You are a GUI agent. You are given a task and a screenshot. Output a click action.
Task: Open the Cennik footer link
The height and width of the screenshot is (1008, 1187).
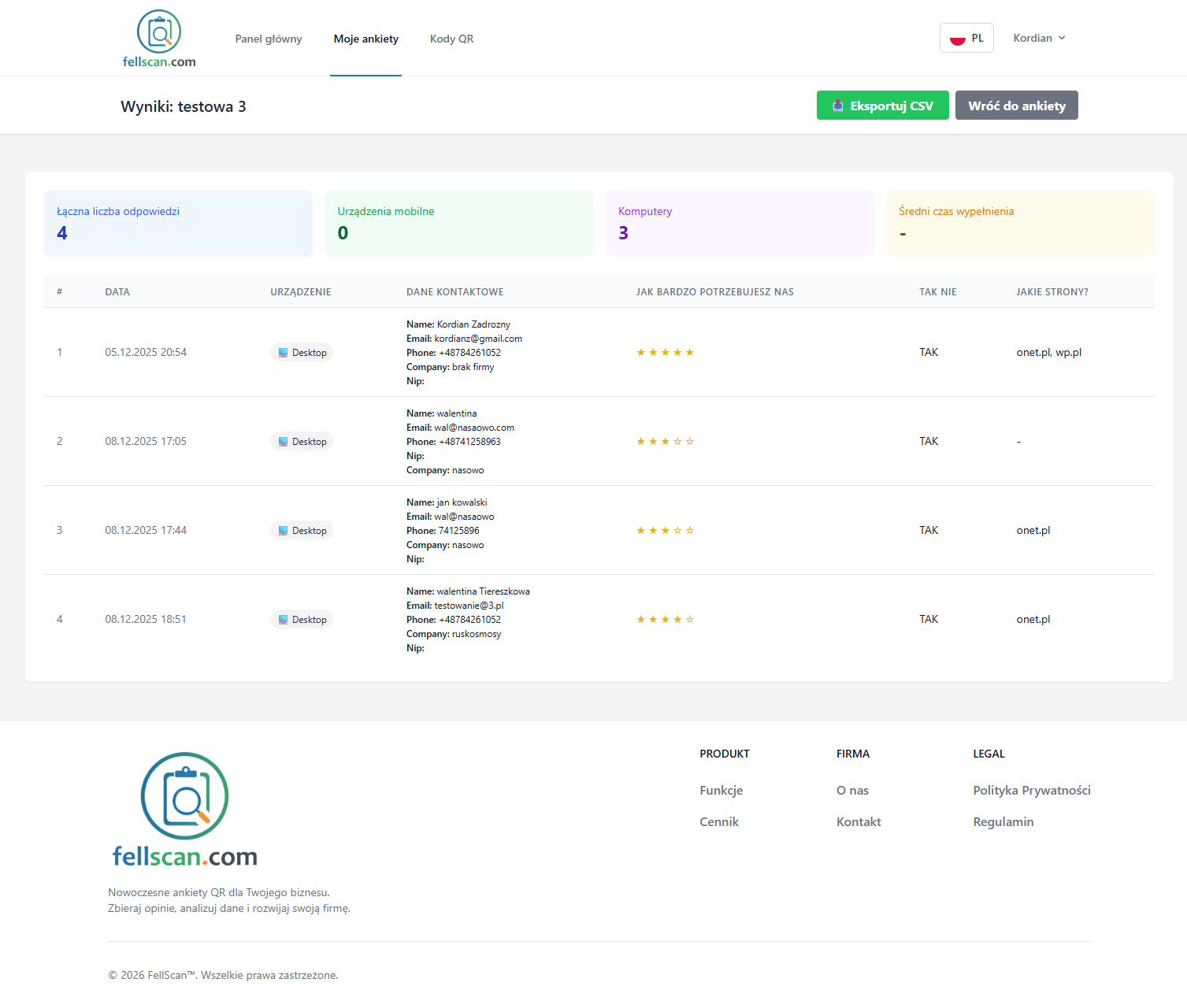(x=719, y=821)
